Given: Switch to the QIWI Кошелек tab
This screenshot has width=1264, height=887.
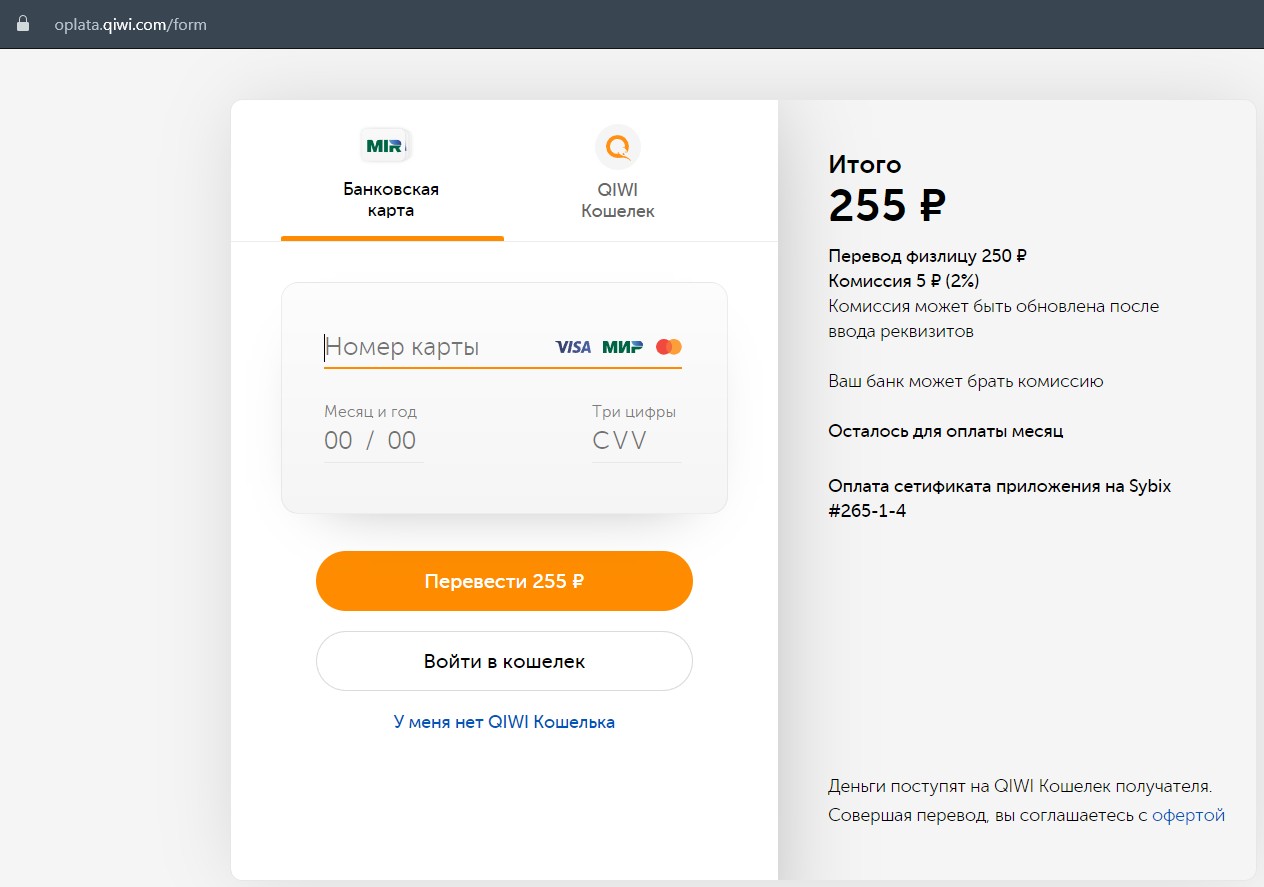Looking at the screenshot, I should point(617,199).
